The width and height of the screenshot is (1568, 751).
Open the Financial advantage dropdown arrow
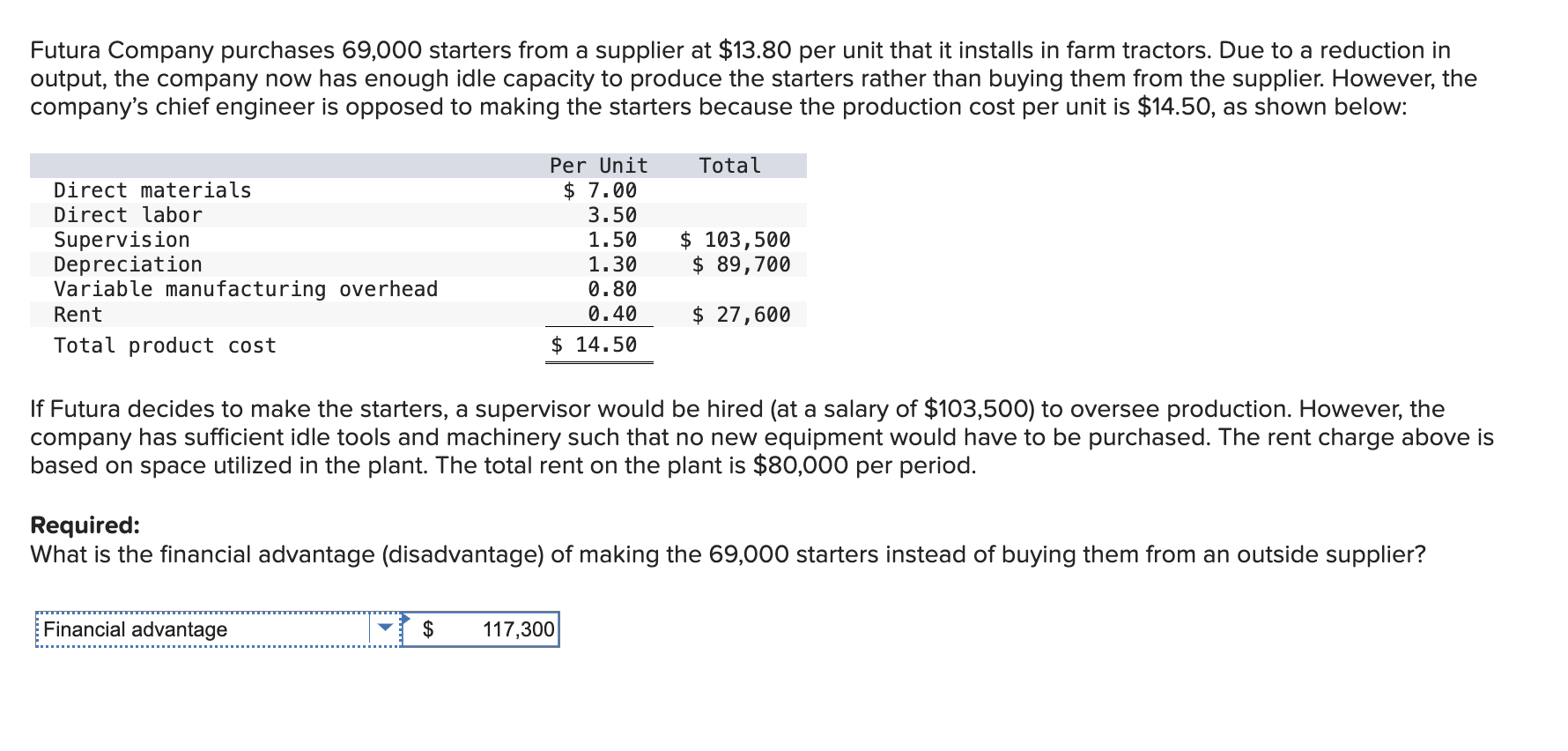[x=385, y=628]
